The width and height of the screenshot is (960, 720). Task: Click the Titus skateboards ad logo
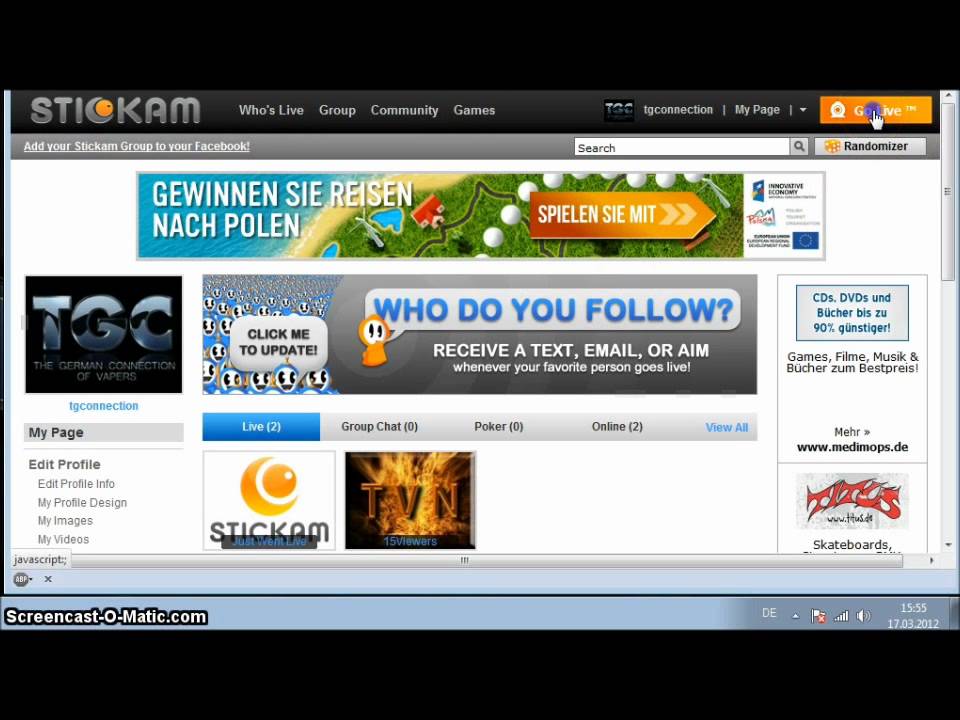[852, 501]
